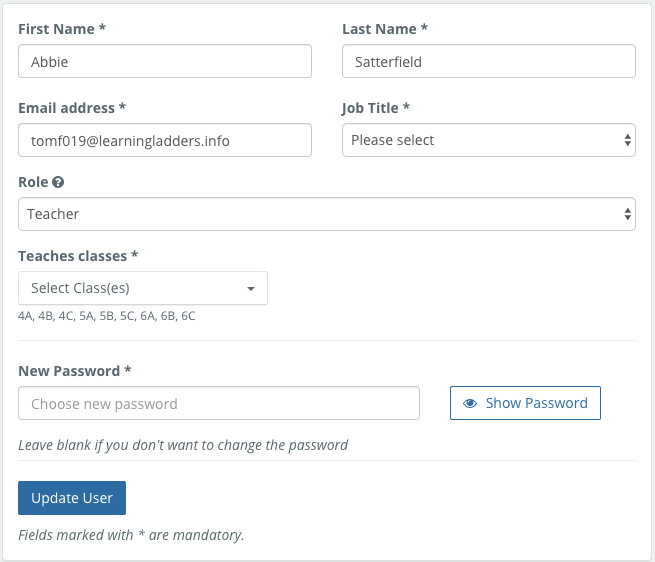Open the Select Class(es) dropdown
Viewport: 655px width, 562px height.
point(143,288)
